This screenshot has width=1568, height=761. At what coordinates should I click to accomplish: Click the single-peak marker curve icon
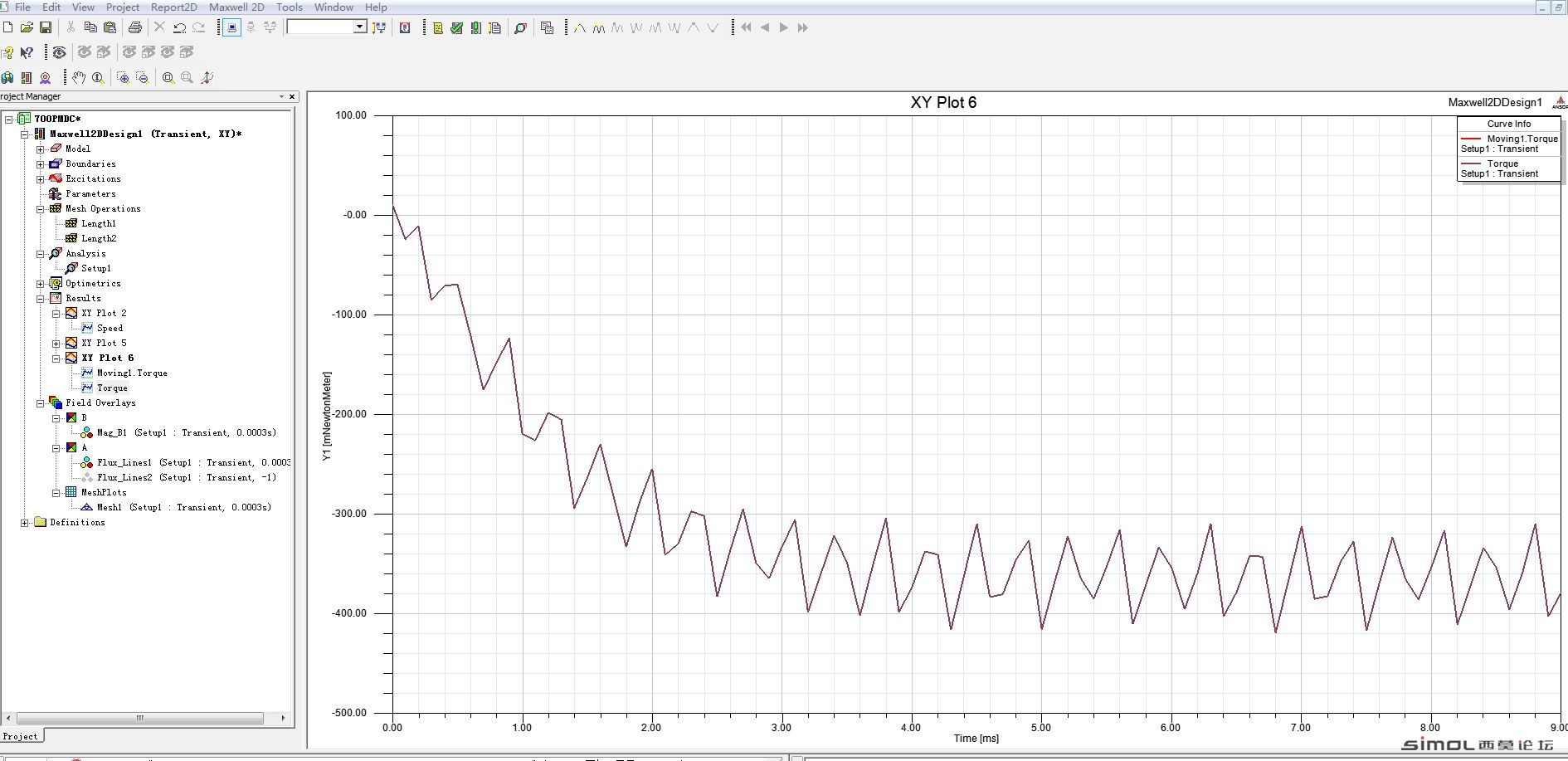pyautogui.click(x=580, y=27)
